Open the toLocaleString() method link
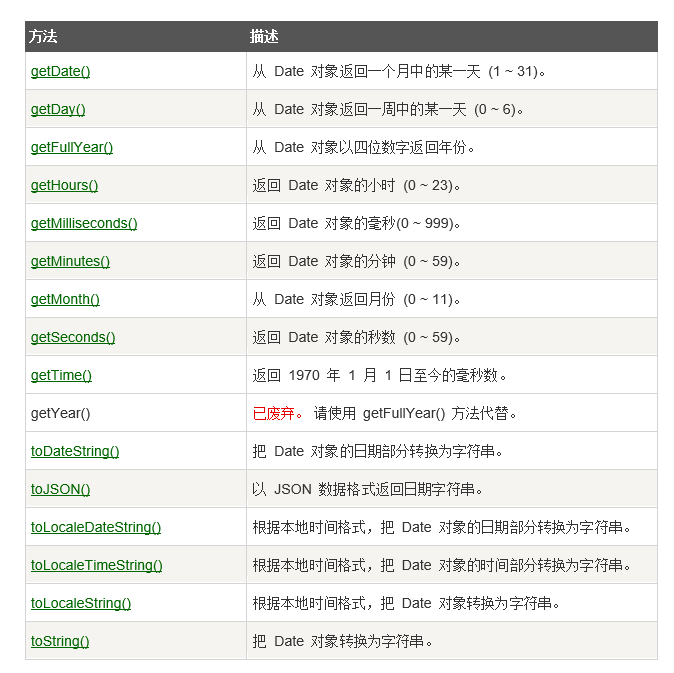Image resolution: width=674 pixels, height=673 pixels. point(81,603)
